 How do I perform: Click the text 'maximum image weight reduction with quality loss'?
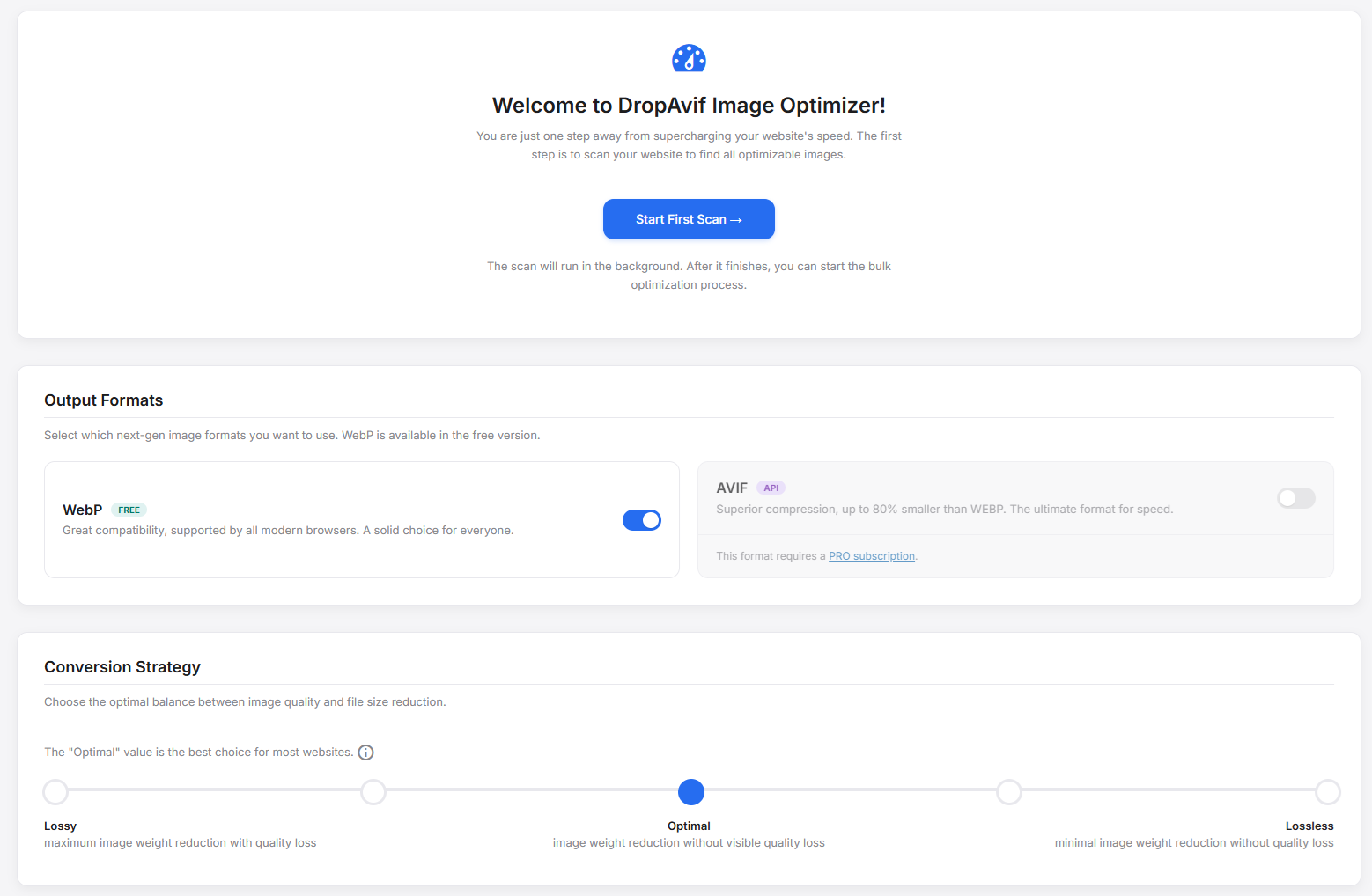click(181, 843)
